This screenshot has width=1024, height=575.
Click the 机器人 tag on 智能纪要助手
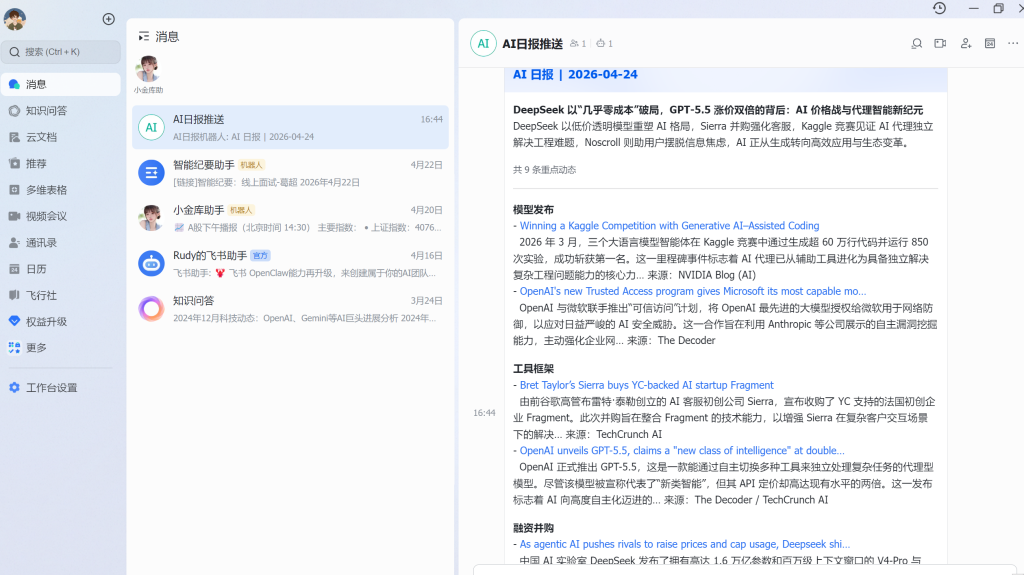pos(251,165)
